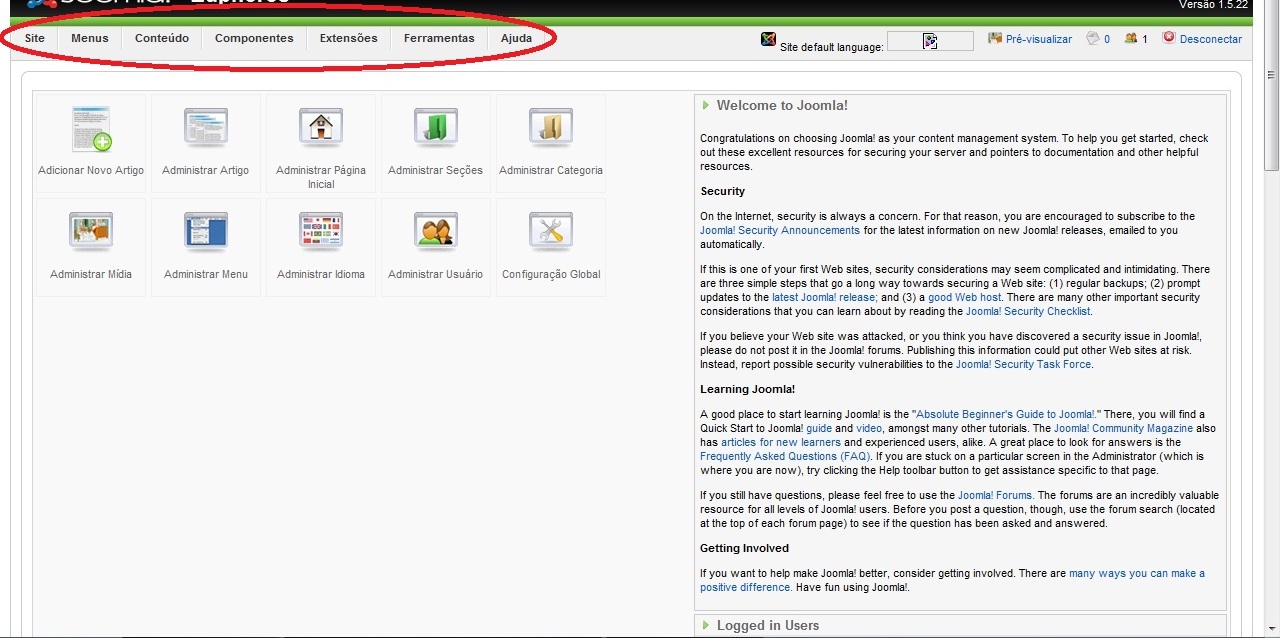This screenshot has height=638, width=1280.
Task: Click the Security heading text
Action: [x=722, y=191]
